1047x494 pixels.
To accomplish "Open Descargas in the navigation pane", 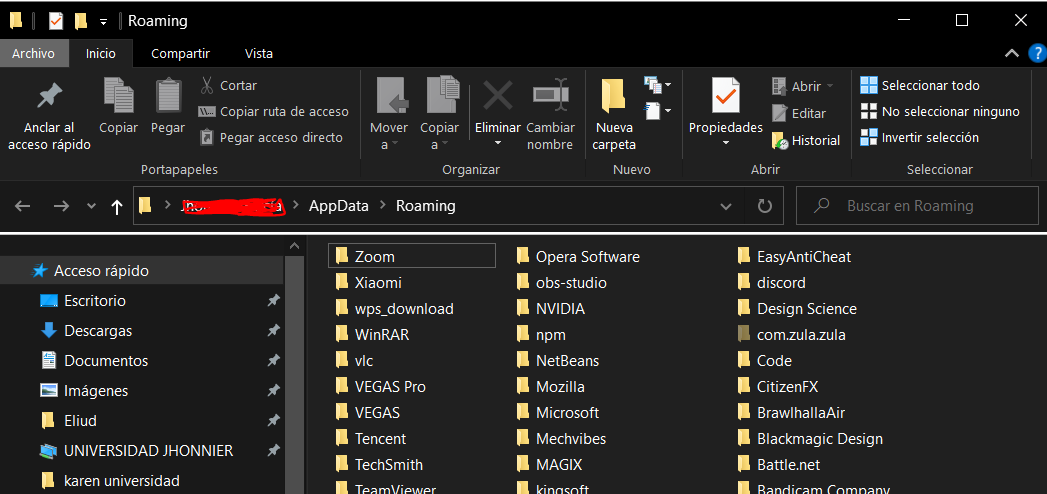I will 98,331.
